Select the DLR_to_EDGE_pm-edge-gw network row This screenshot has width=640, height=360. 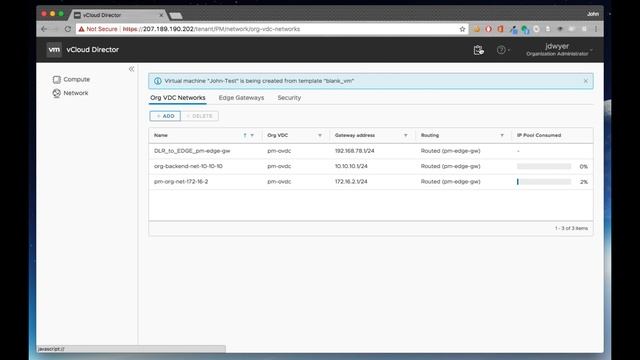pyautogui.click(x=371, y=151)
